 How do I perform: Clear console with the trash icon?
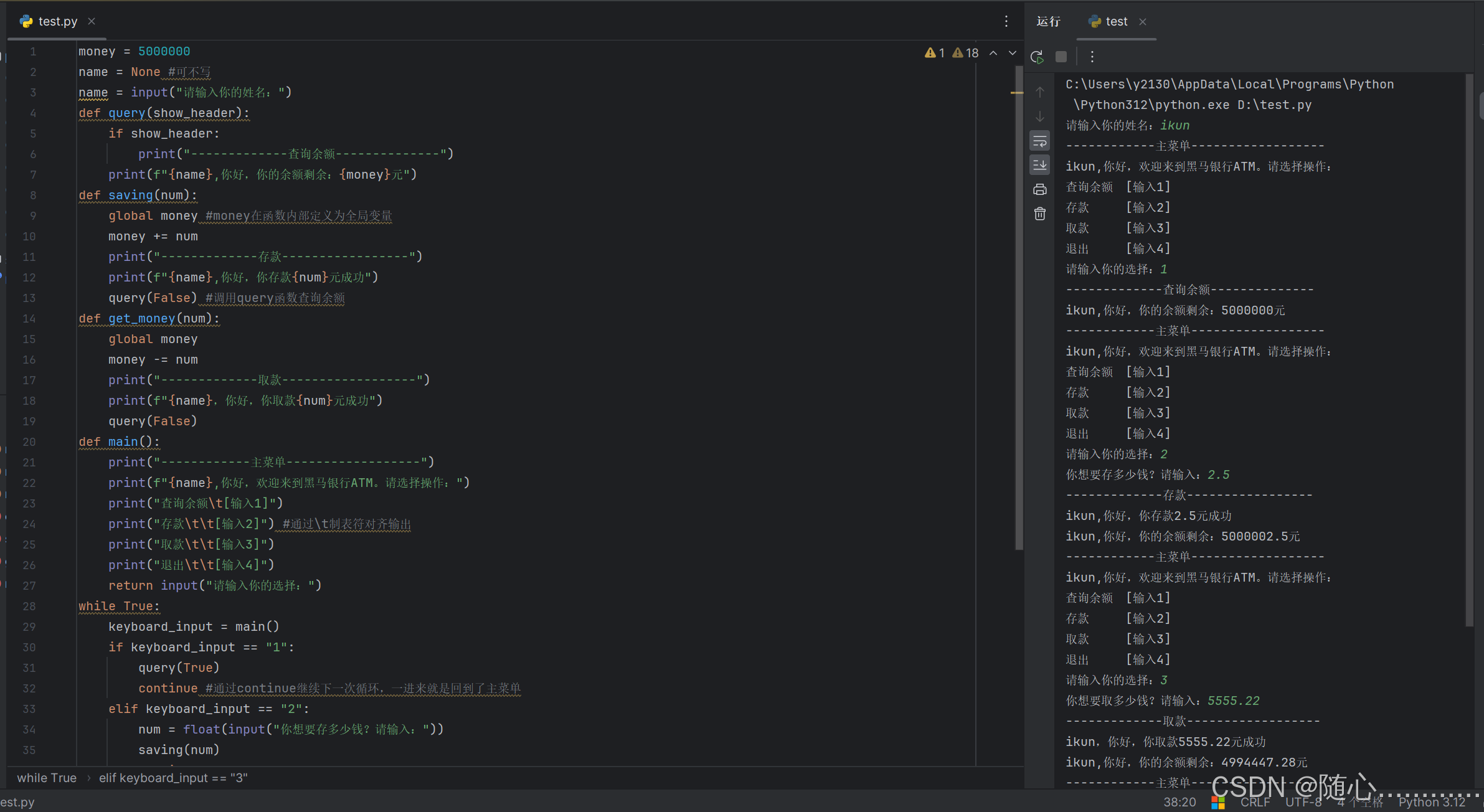tap(1039, 214)
